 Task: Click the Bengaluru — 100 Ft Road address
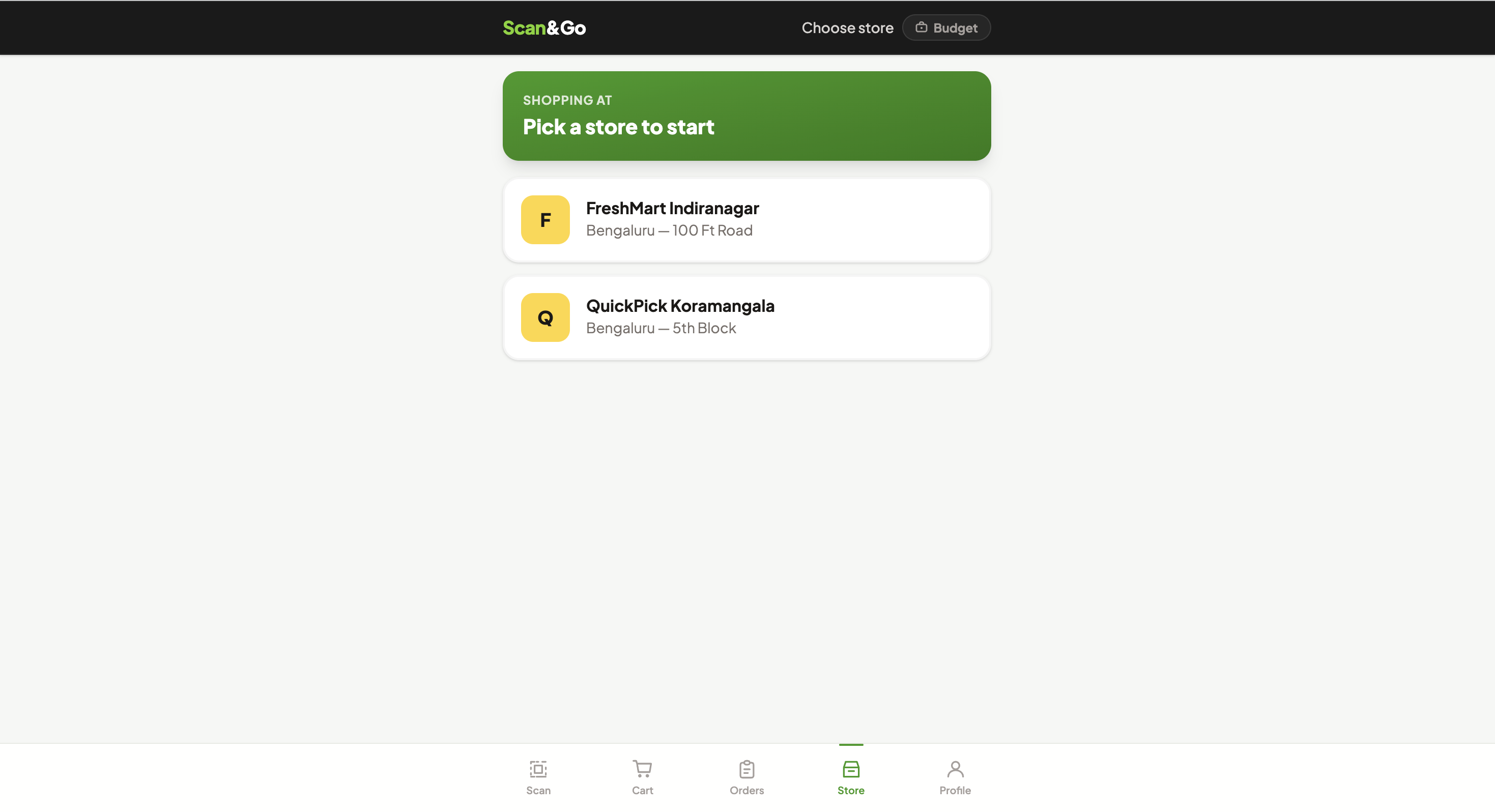[x=669, y=230]
